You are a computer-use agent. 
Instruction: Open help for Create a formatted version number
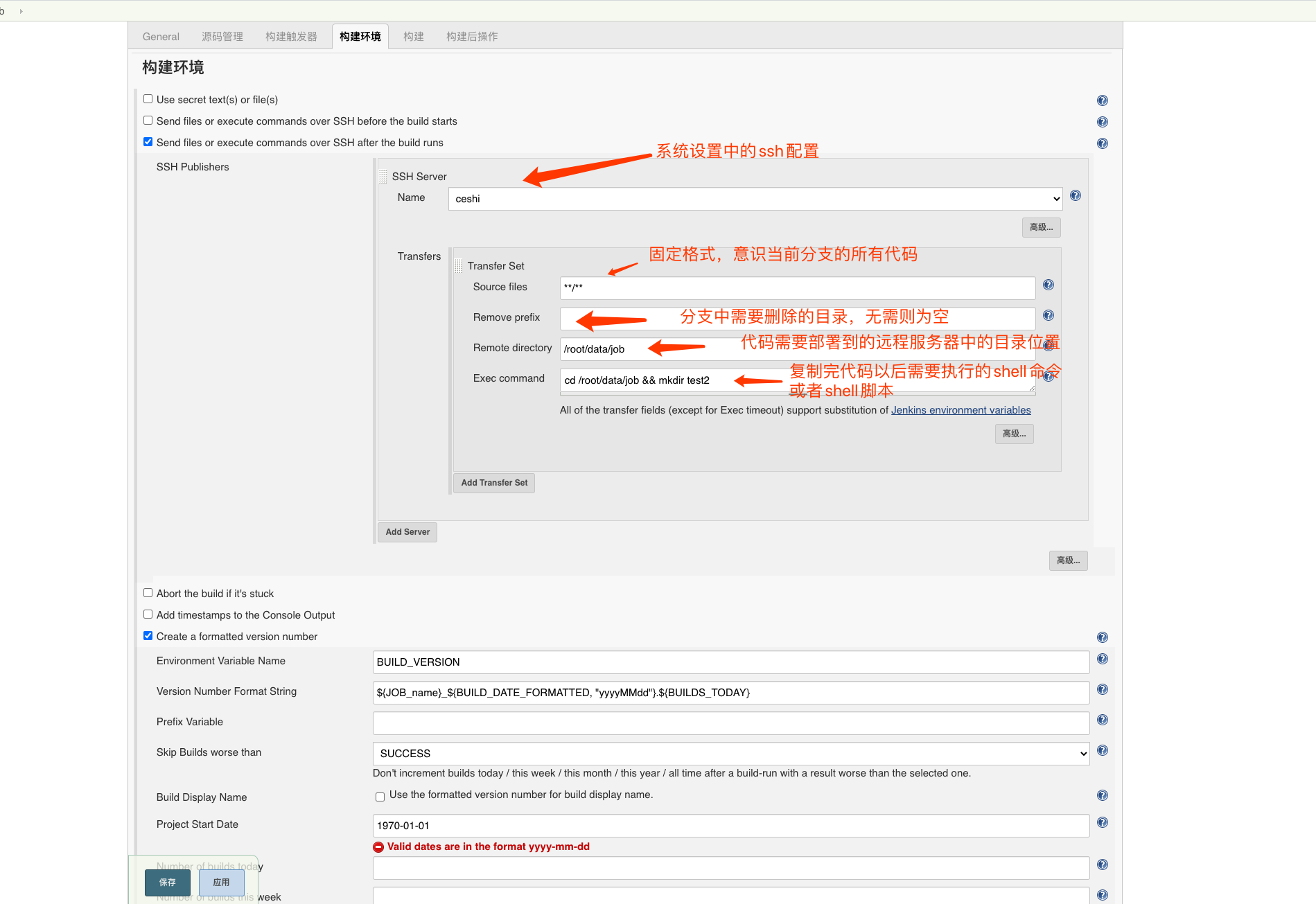1102,637
